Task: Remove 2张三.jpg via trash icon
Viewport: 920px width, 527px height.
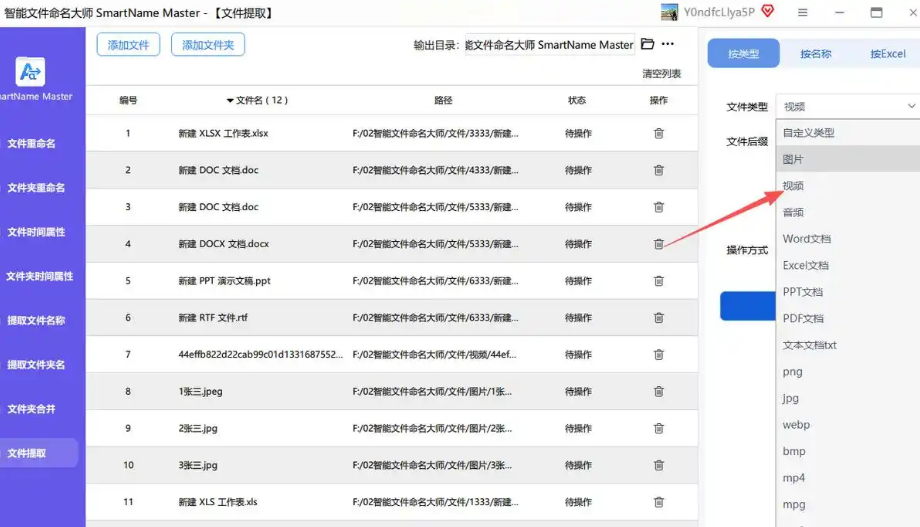Action: [658, 428]
